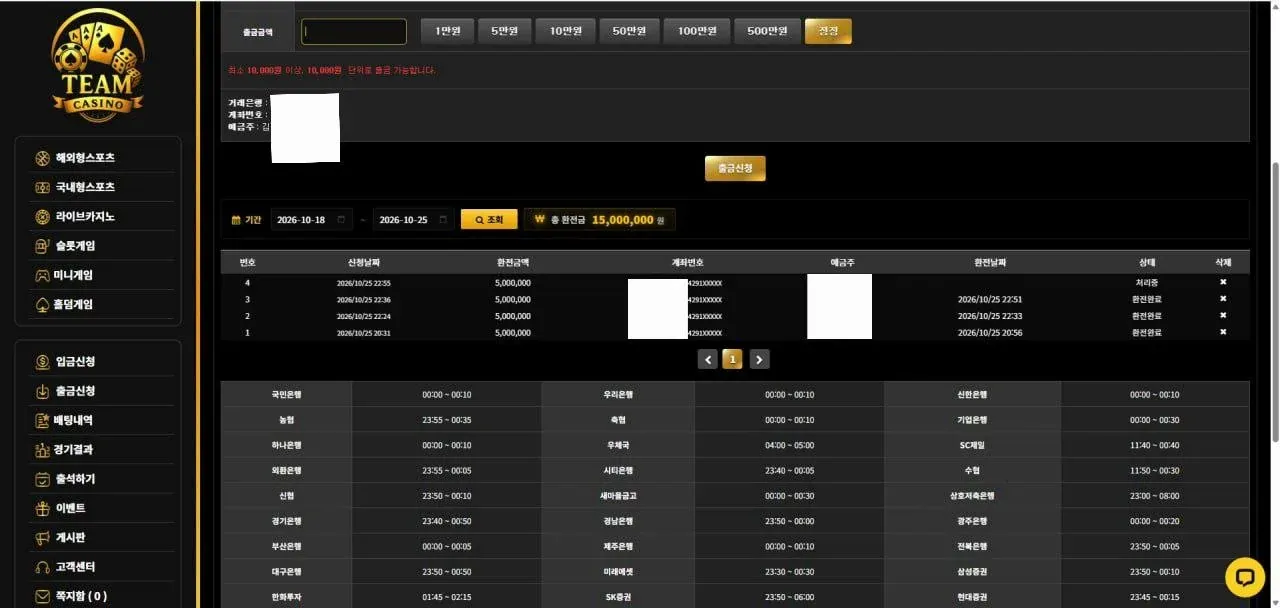The image size is (1280, 608).
Task: Add 10만원 to withdrawal amount
Action: [565, 32]
